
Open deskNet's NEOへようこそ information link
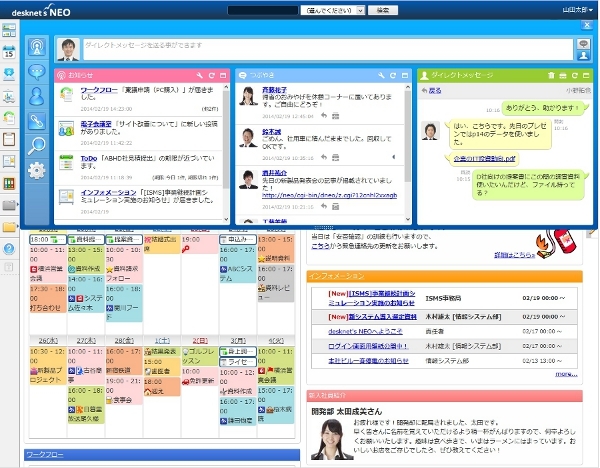tap(365, 331)
